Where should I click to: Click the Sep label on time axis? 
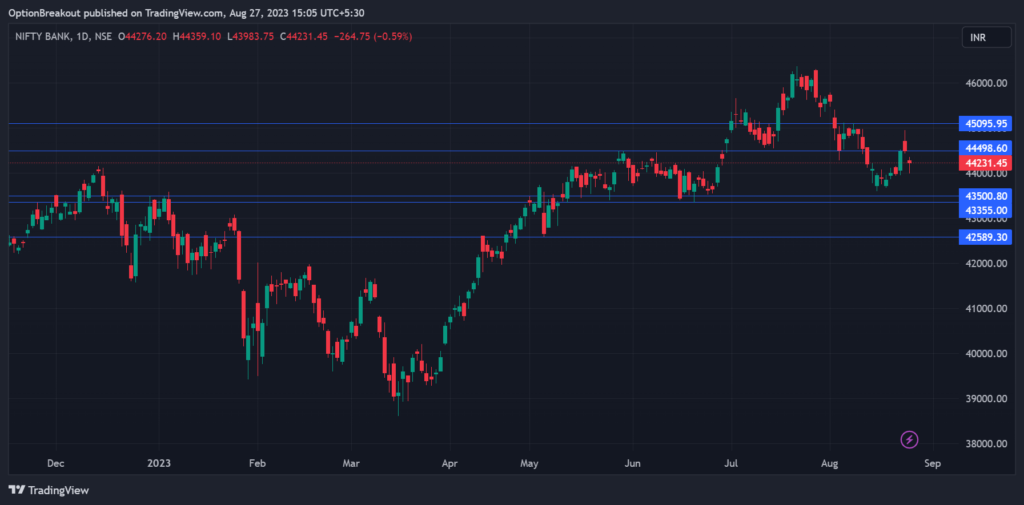point(932,463)
